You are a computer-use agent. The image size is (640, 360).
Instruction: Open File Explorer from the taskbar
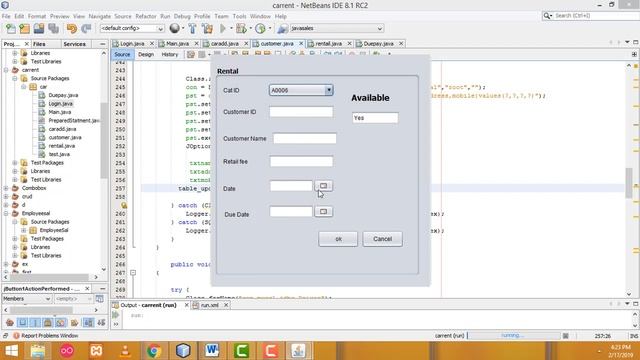pos(38,351)
